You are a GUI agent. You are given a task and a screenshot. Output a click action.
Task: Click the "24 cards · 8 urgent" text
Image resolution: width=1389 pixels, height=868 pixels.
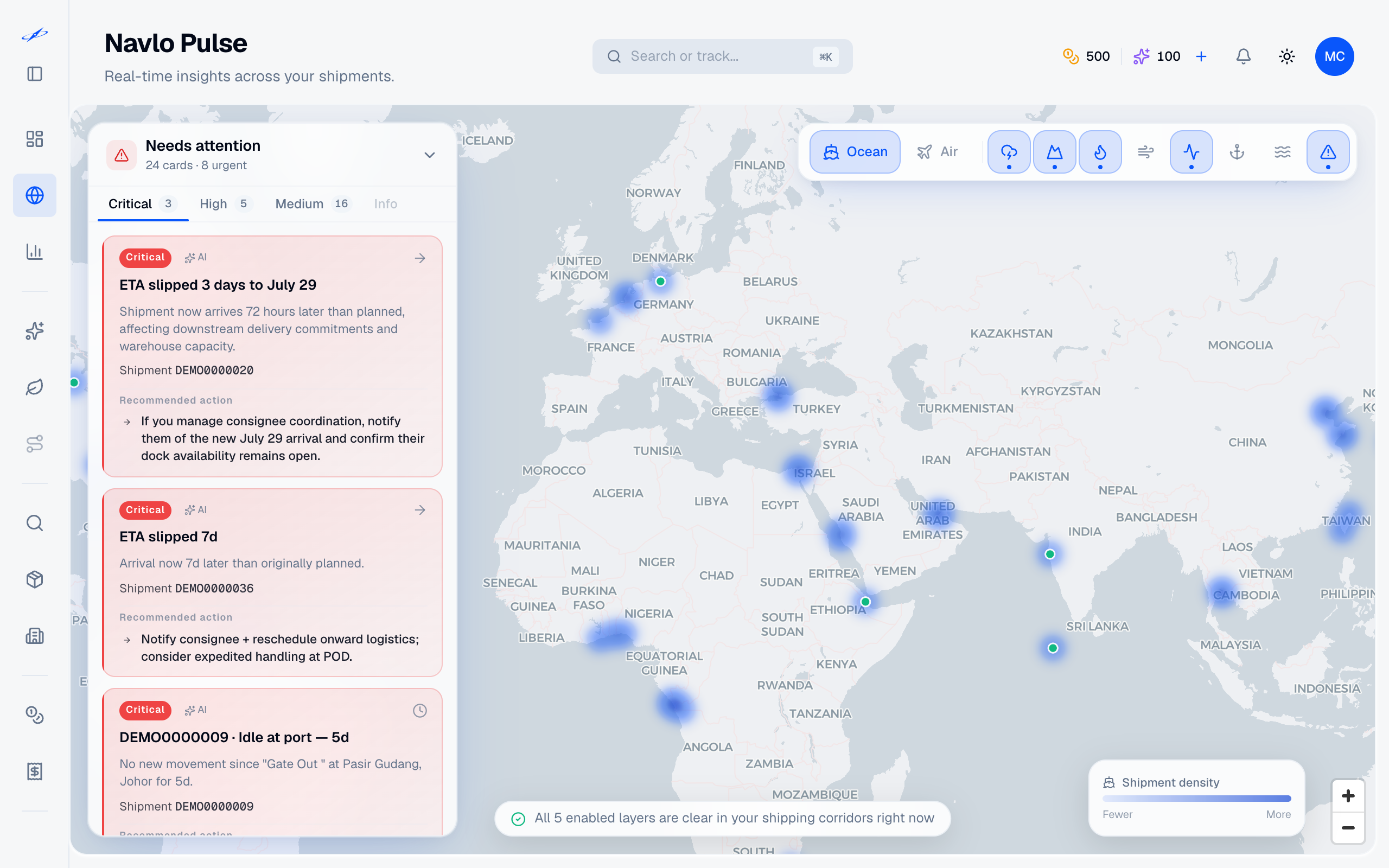pos(196,165)
